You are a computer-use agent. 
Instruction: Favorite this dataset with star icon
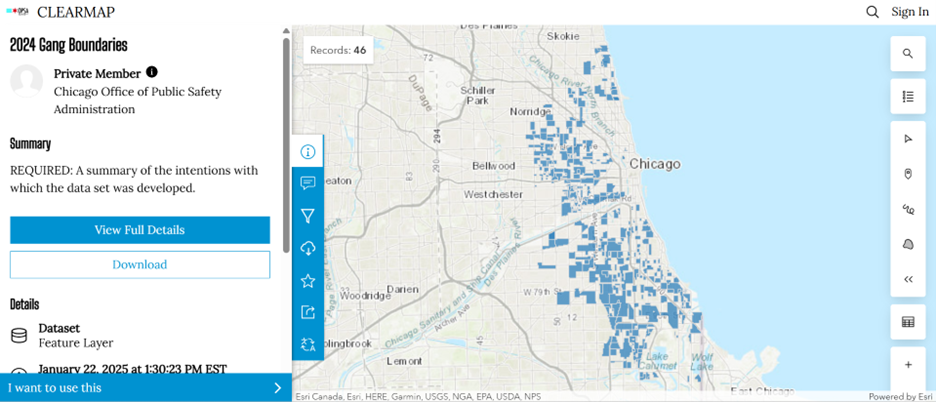(x=308, y=281)
